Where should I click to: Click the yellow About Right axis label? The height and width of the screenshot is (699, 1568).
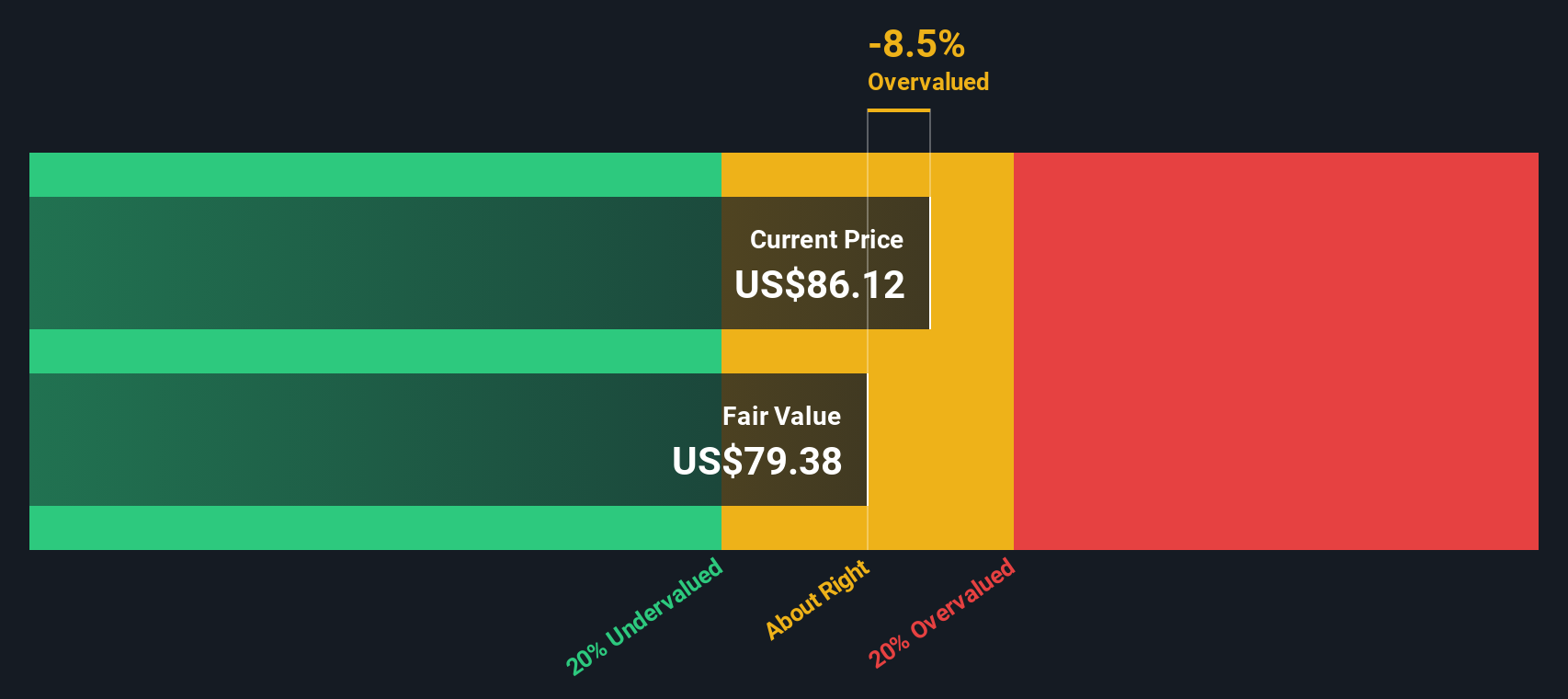click(x=817, y=600)
